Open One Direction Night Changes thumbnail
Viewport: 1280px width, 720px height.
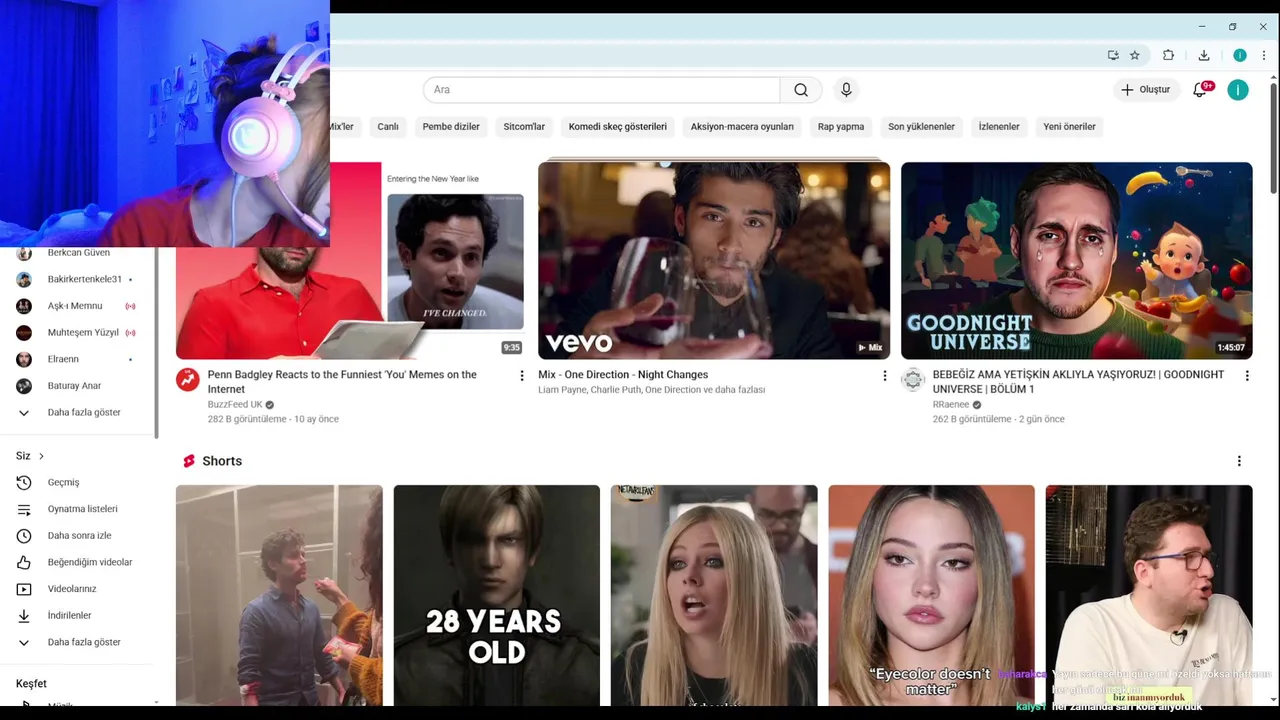pyautogui.click(x=714, y=260)
